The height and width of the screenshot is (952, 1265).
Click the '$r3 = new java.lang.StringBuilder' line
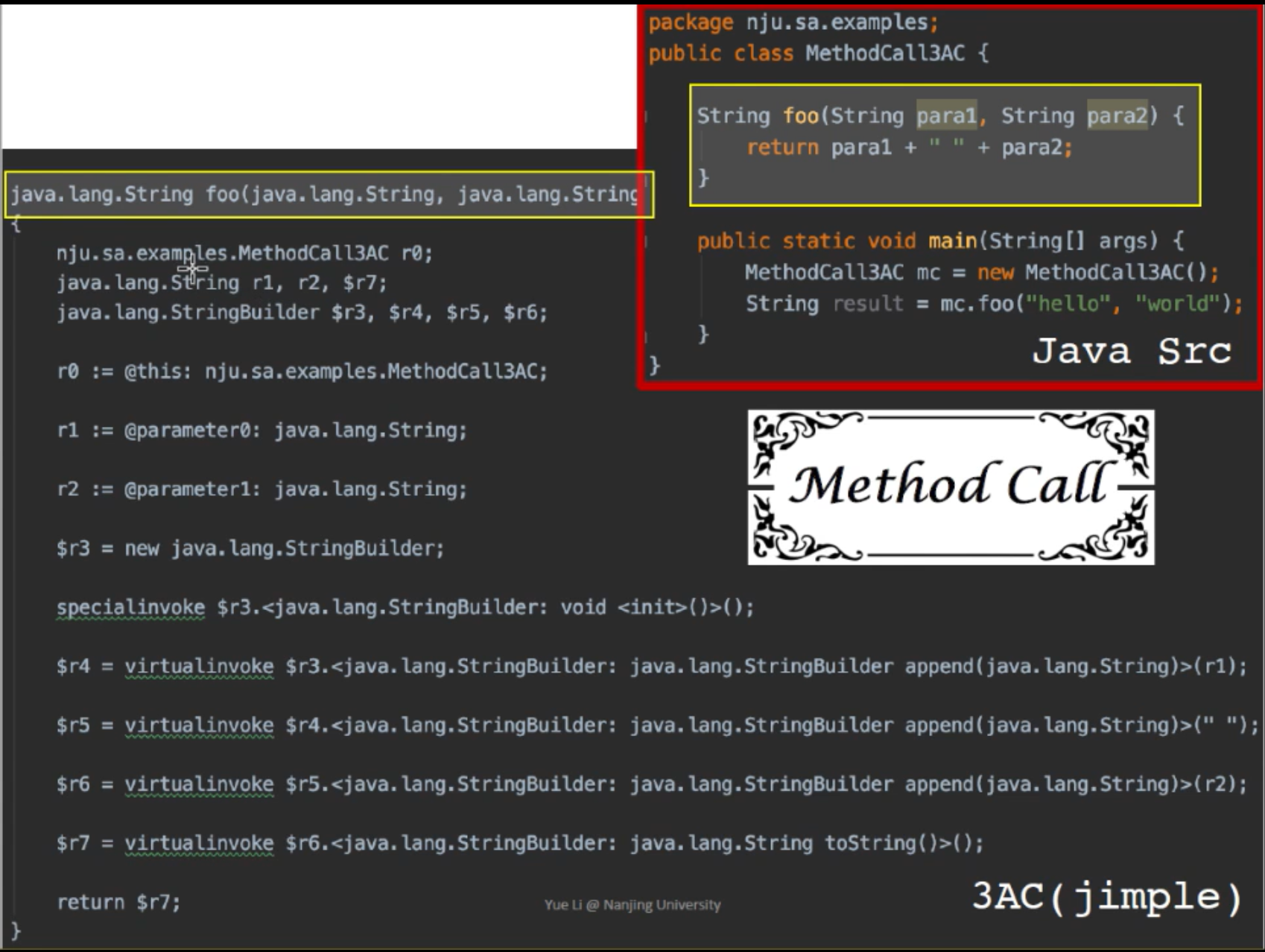click(250, 548)
